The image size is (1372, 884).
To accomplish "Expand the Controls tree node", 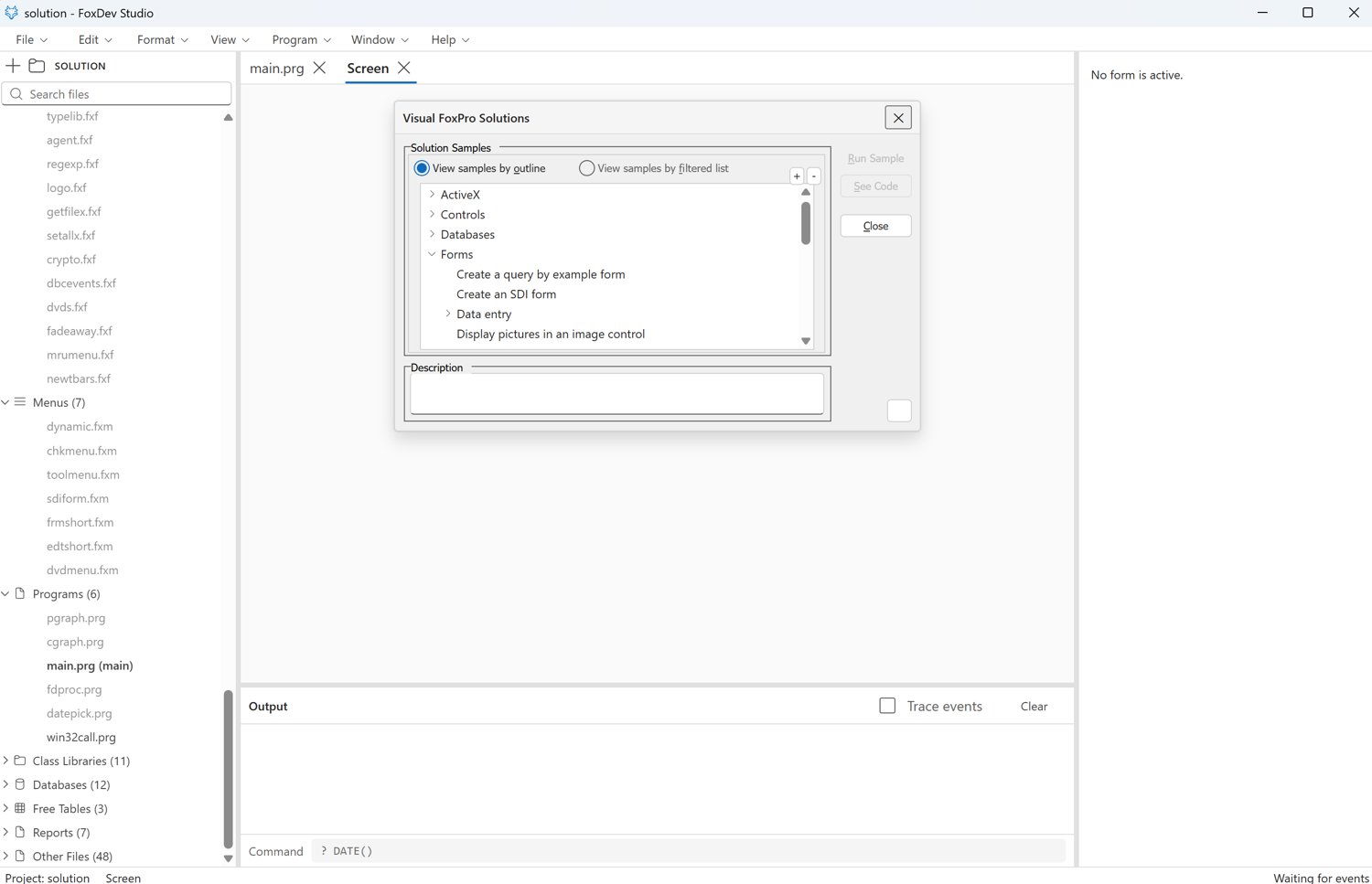I will point(433,215).
